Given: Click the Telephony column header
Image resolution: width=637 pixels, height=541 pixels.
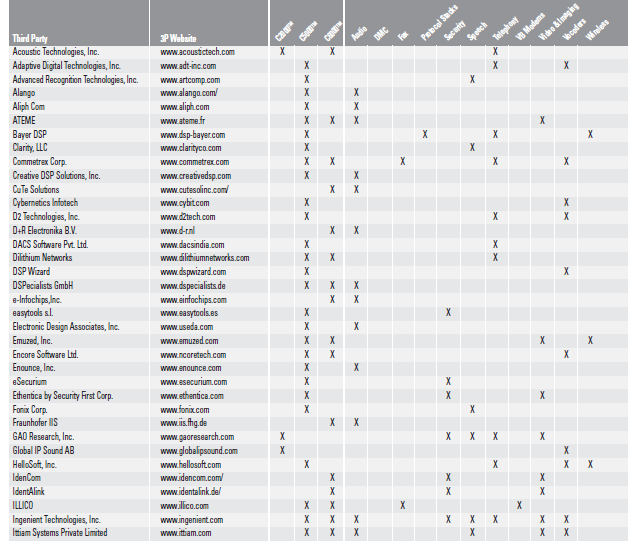Looking at the screenshot, I should [505, 28].
